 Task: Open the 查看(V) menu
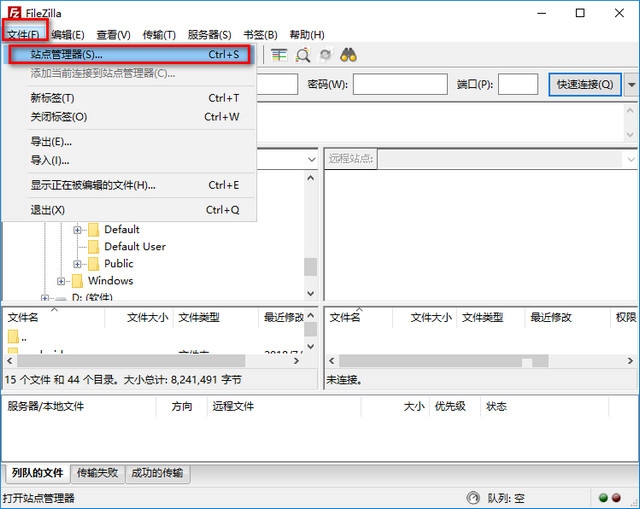[113, 35]
